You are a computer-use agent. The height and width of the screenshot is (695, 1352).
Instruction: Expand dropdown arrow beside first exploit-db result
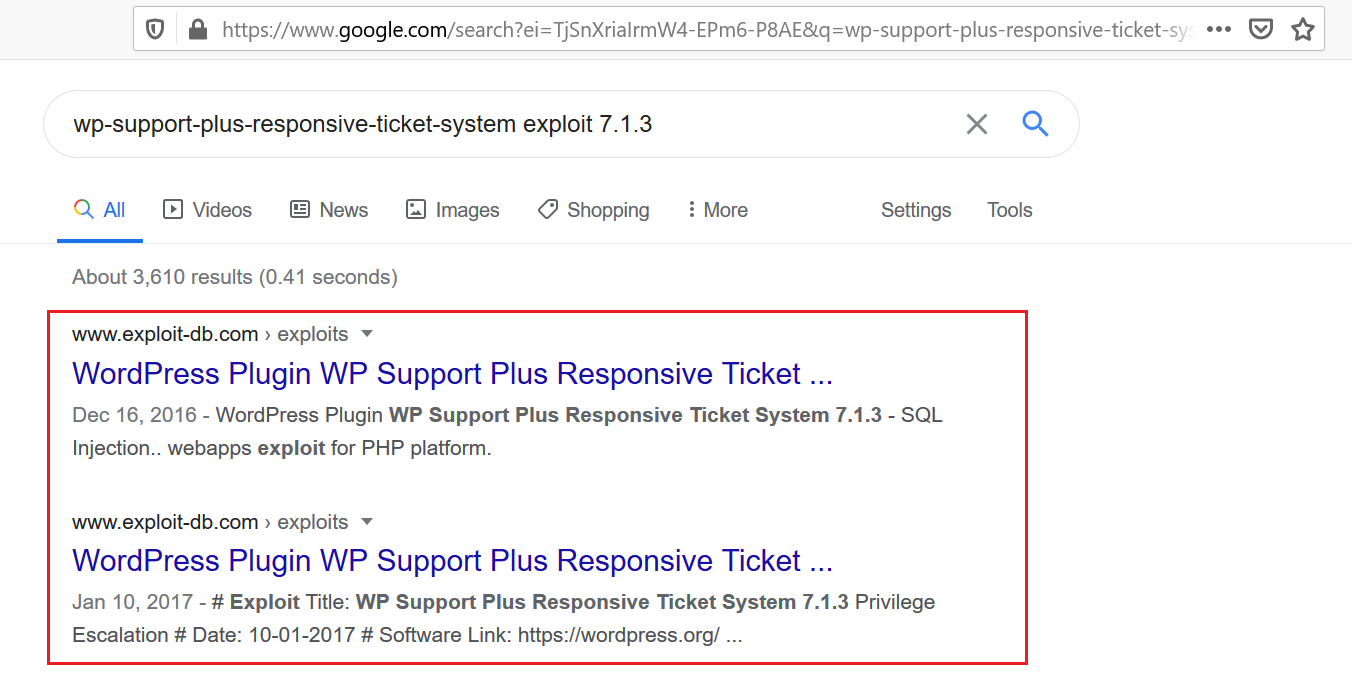pos(367,334)
